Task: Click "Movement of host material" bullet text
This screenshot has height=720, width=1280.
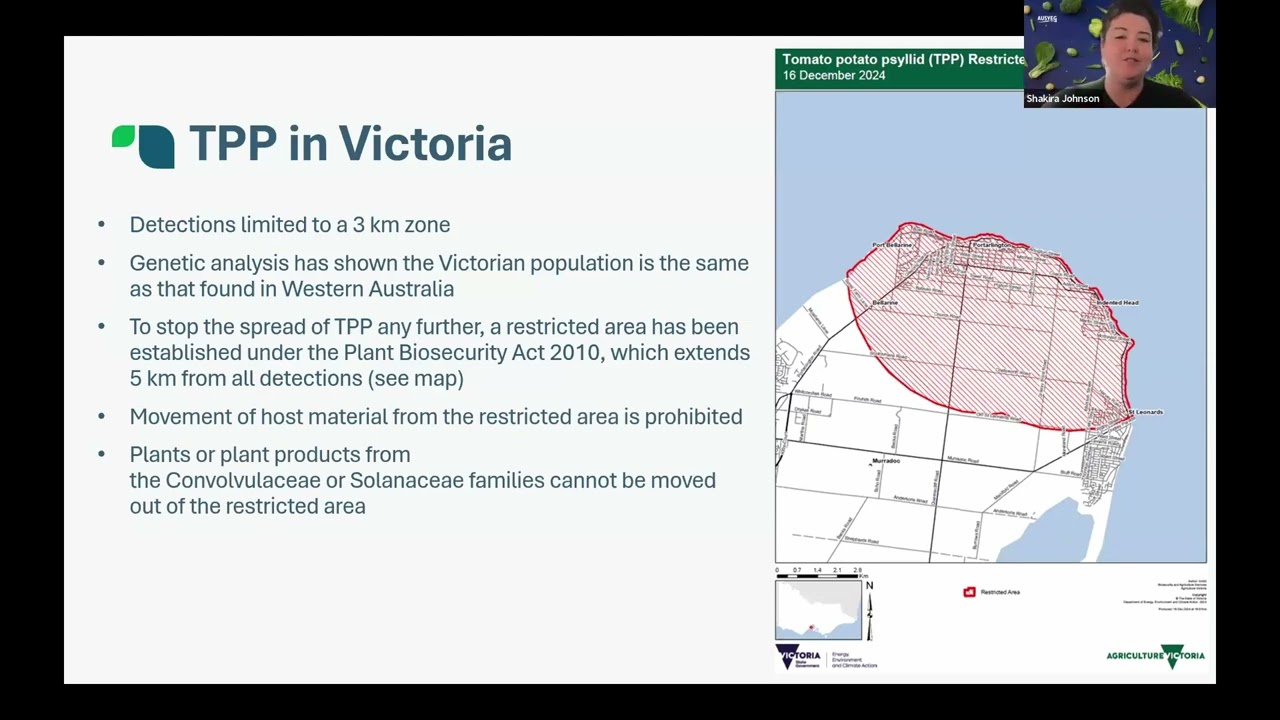Action: 436,417
